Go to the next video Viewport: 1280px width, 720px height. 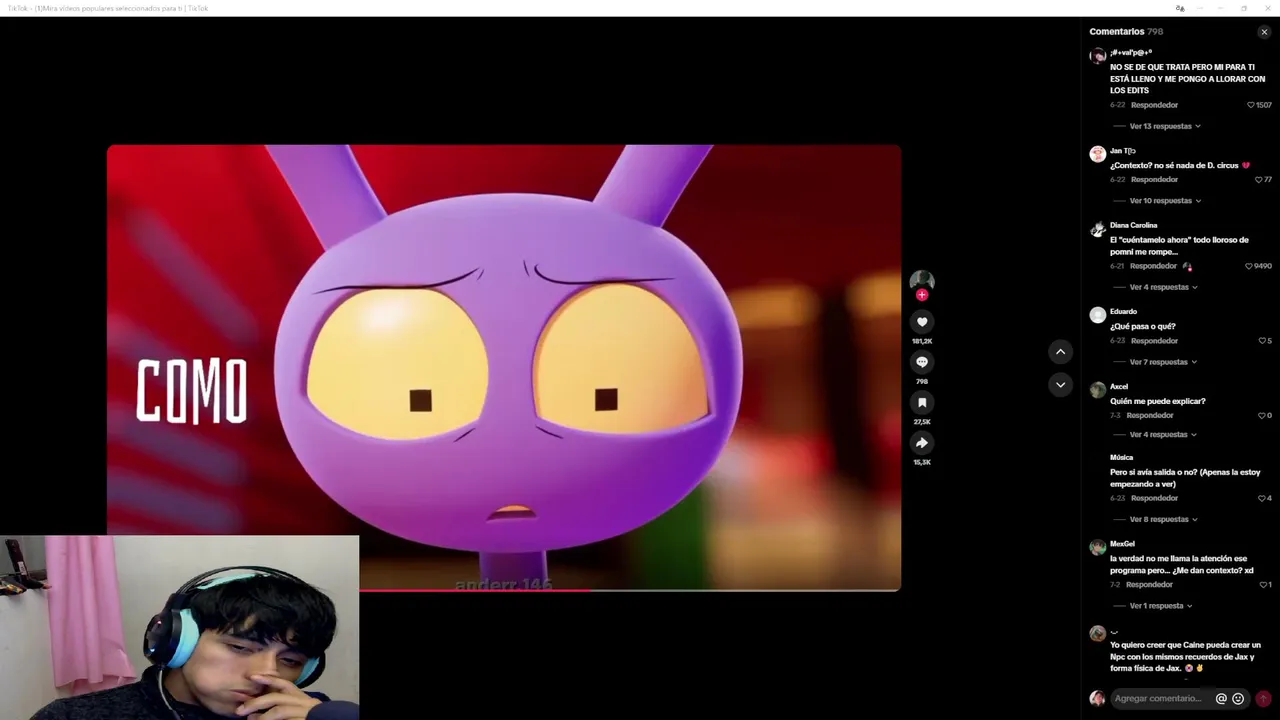point(1060,385)
